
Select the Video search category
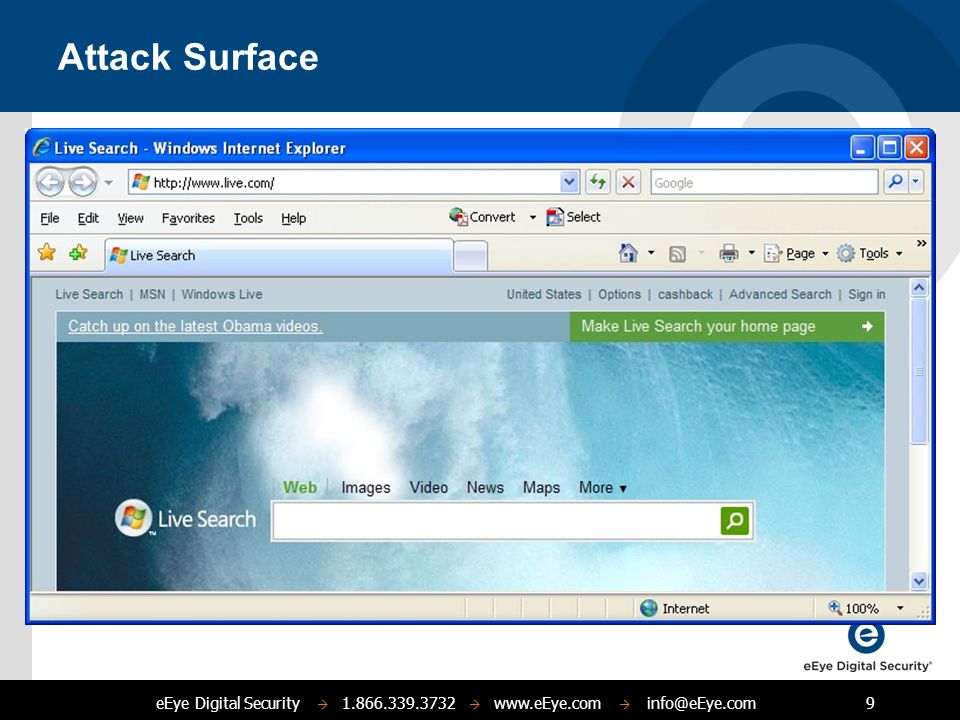tap(429, 487)
